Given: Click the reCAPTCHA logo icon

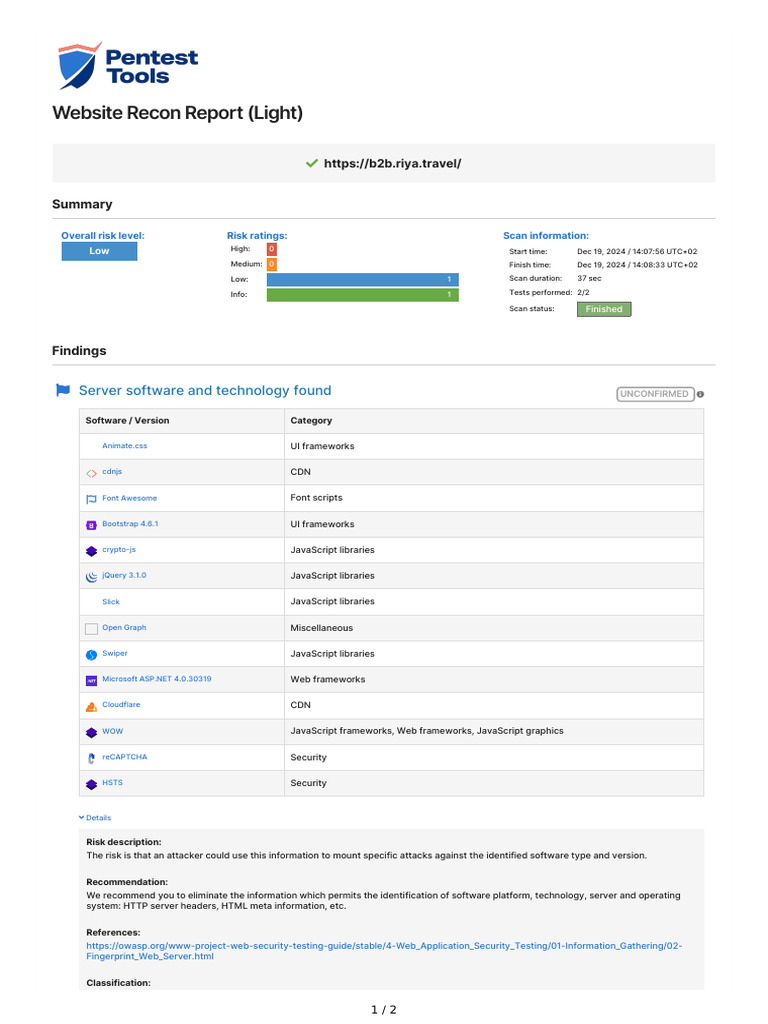Looking at the screenshot, I should [x=91, y=758].
